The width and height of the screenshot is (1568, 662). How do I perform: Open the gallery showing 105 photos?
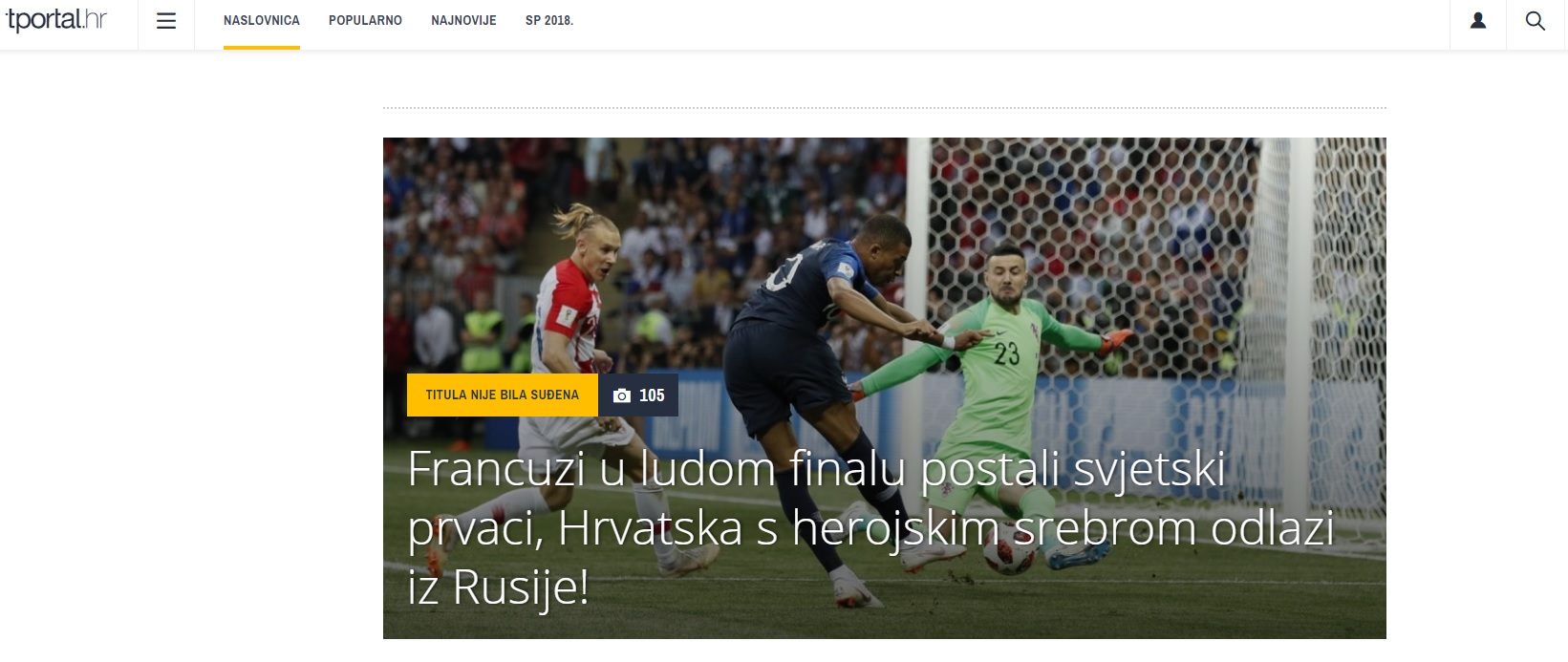(x=638, y=395)
